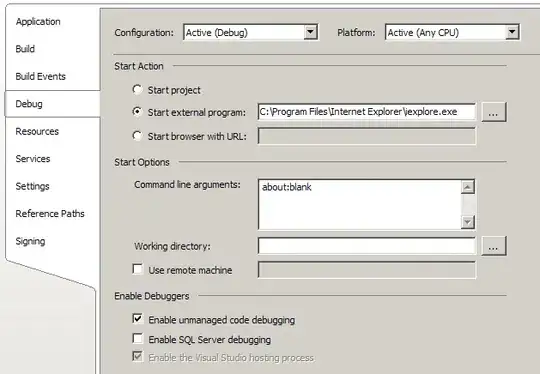Enable the Use remote machine checkbox
The width and height of the screenshot is (540, 374).
click(x=138, y=269)
